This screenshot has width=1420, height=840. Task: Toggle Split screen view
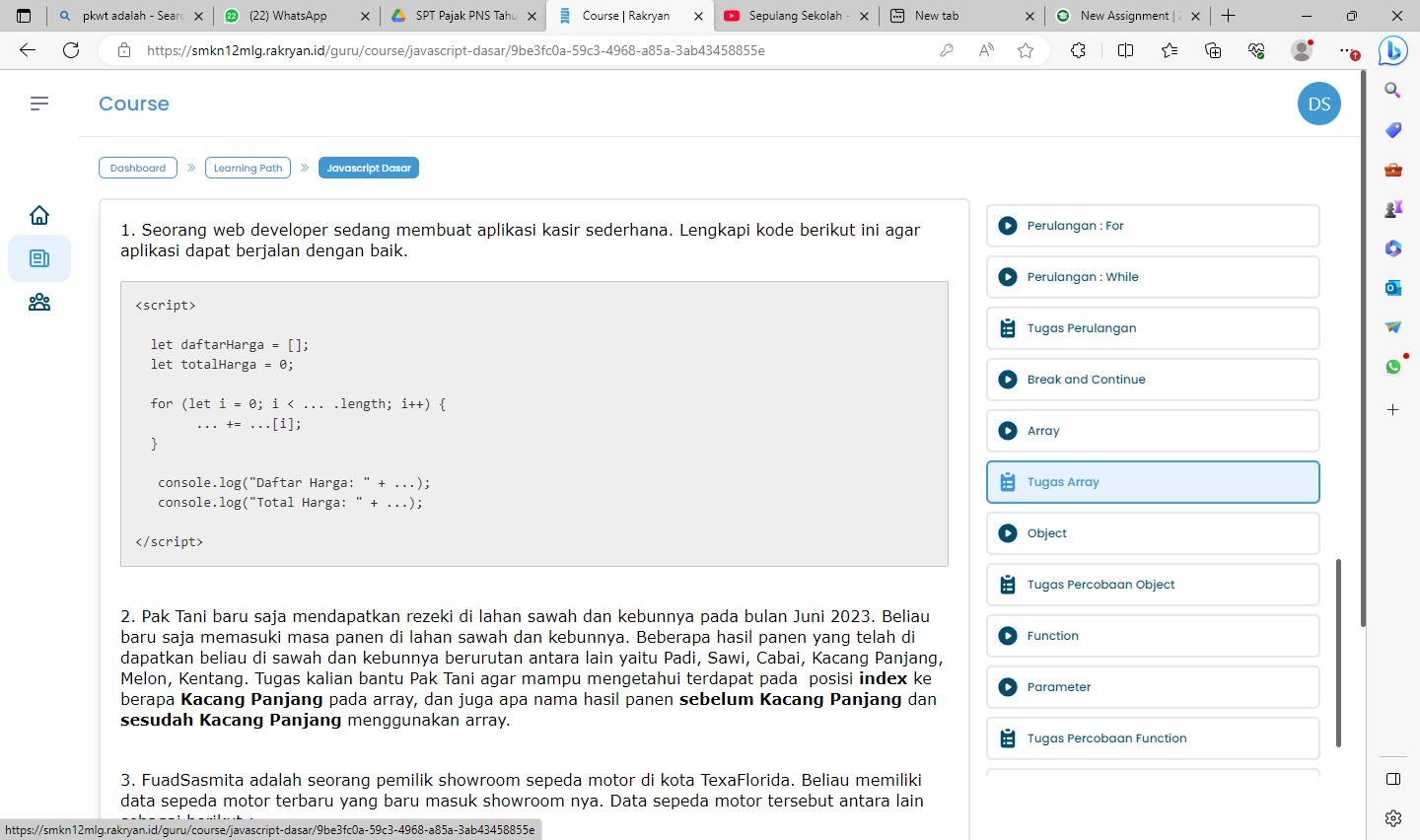coord(1125,50)
